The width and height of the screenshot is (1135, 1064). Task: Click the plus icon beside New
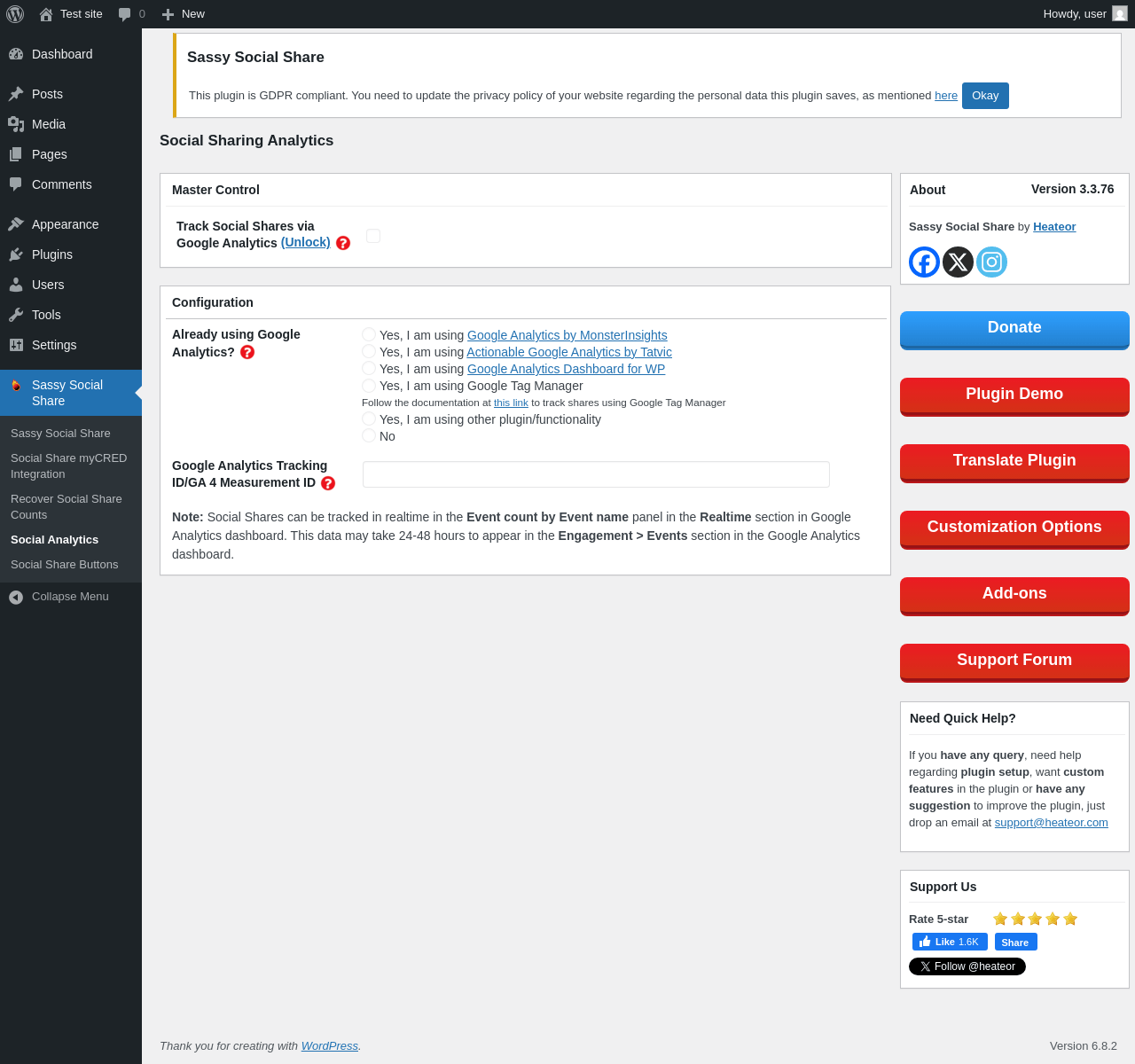[168, 14]
